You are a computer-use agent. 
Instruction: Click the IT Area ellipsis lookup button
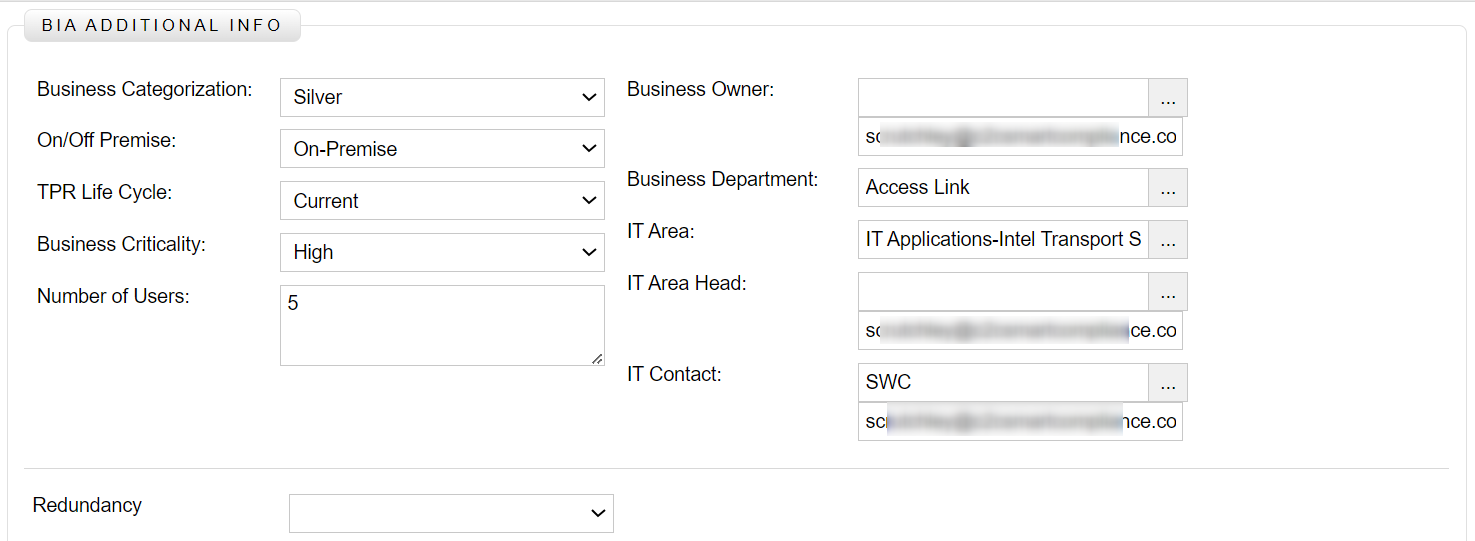coord(1168,240)
